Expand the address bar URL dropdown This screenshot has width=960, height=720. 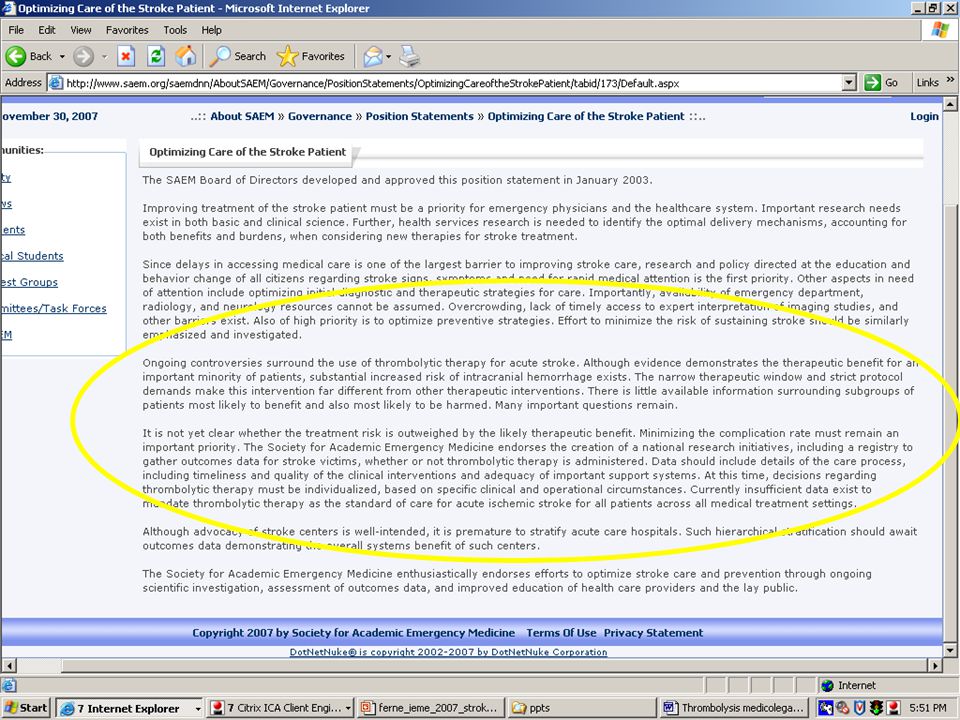(849, 83)
